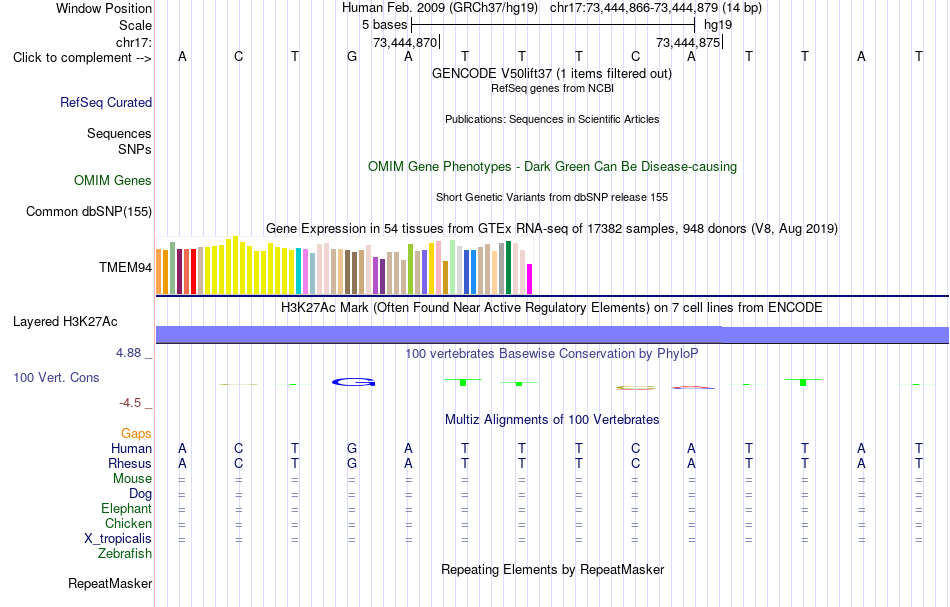Viewport: 950px width, 607px height.
Task: Click the -4.5 PhyloP lower scale value
Action: (x=130, y=403)
